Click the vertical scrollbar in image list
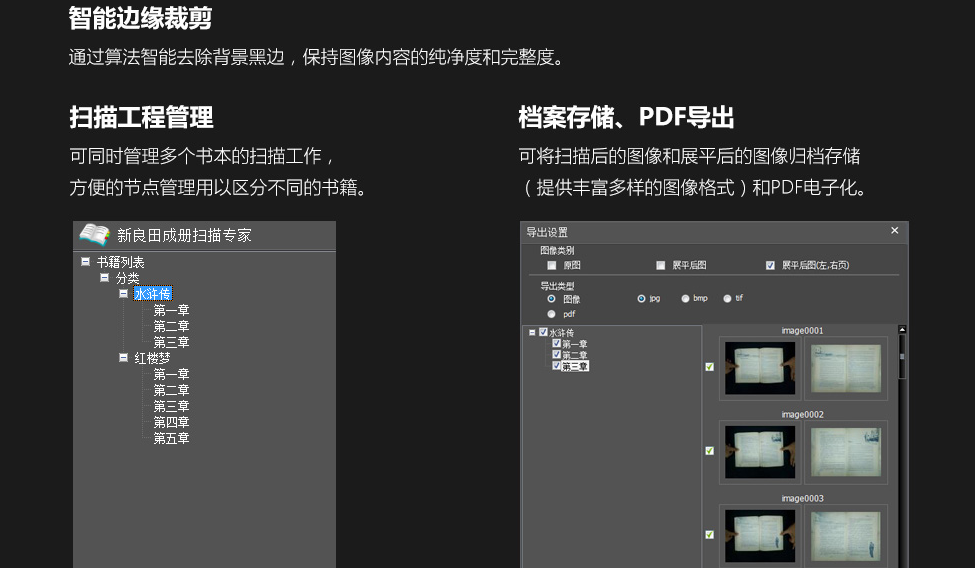Viewport: 975px width, 568px height. pos(902,358)
